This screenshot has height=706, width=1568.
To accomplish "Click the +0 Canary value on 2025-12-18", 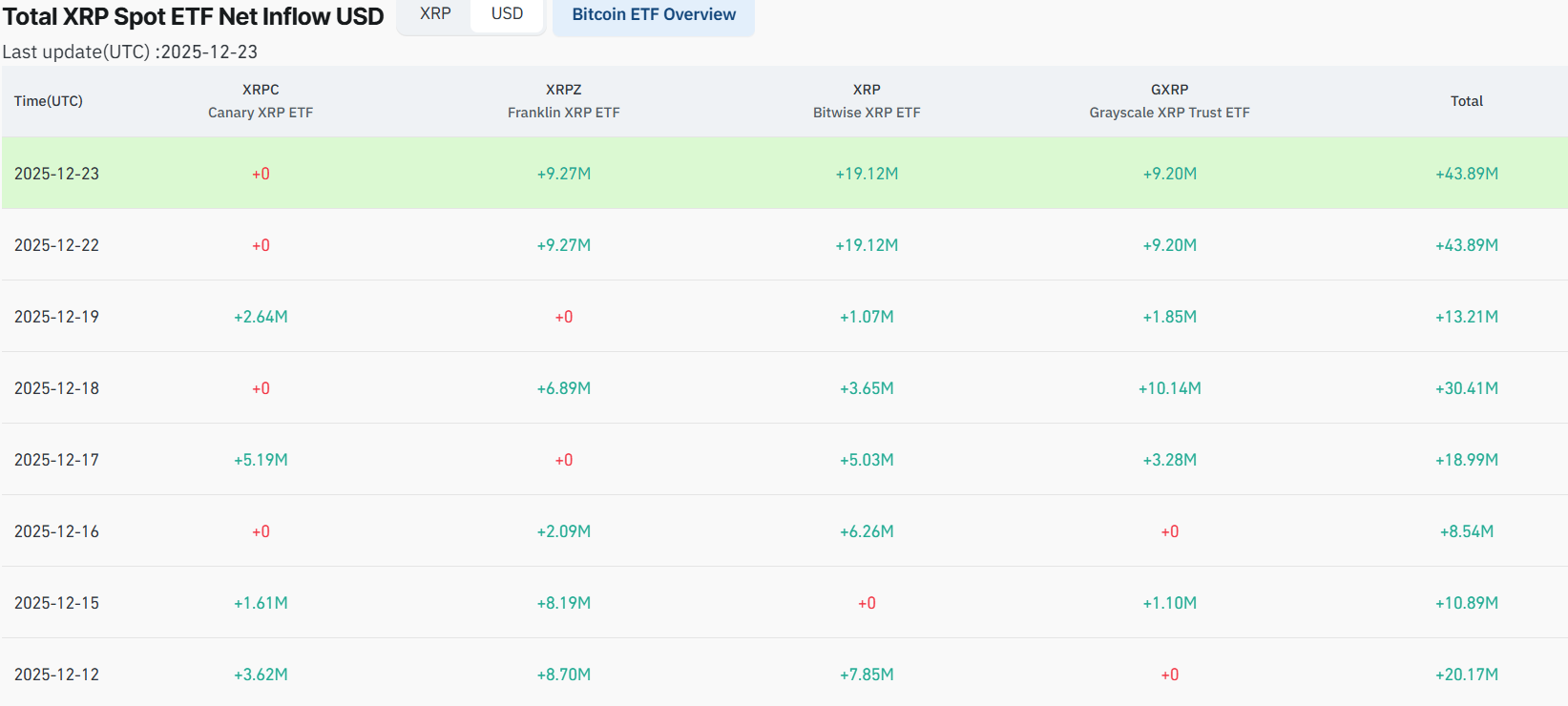I will (261, 388).
